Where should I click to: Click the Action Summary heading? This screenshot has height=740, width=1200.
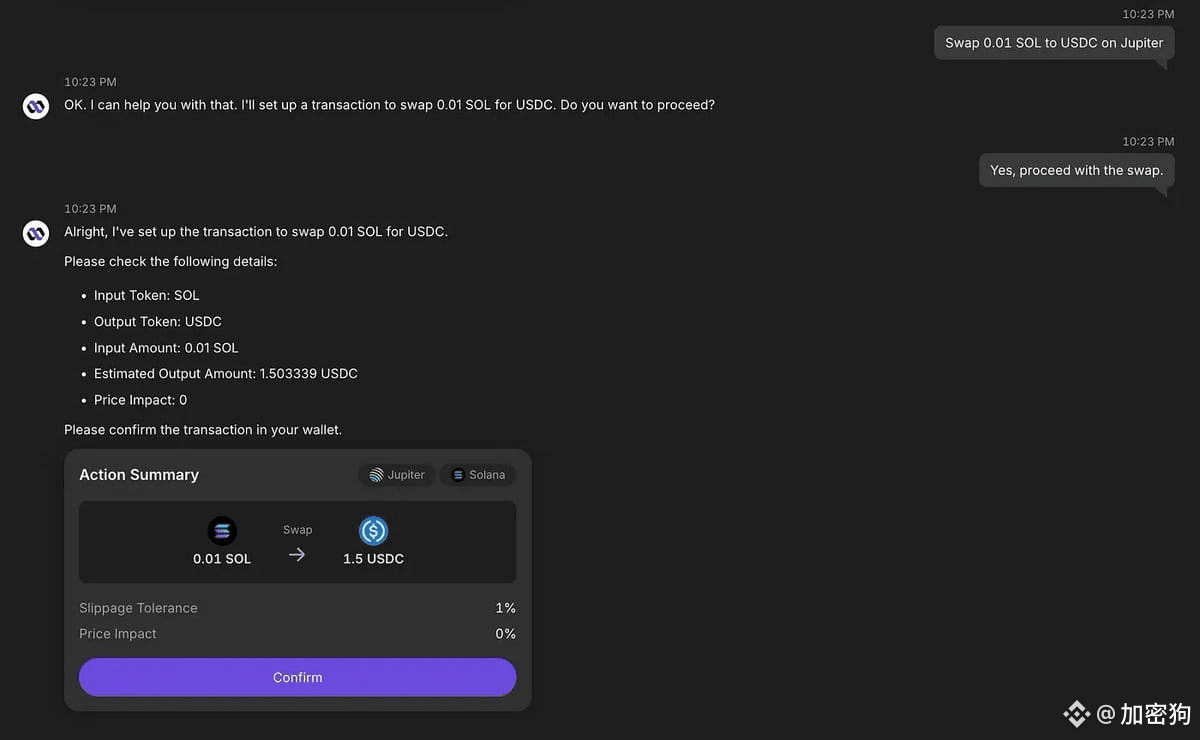coord(139,475)
